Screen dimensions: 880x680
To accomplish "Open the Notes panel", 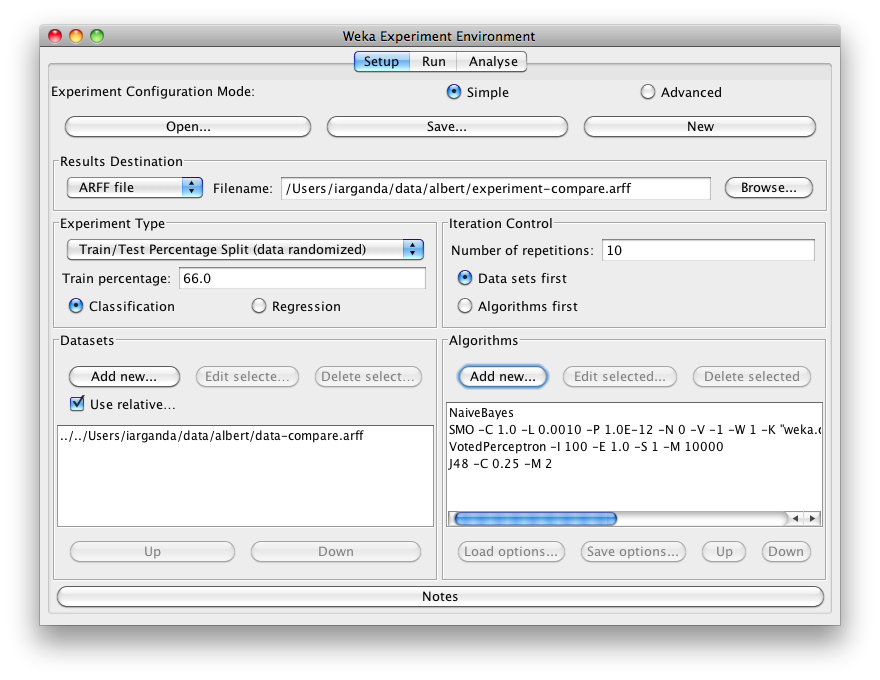I will (x=440, y=596).
